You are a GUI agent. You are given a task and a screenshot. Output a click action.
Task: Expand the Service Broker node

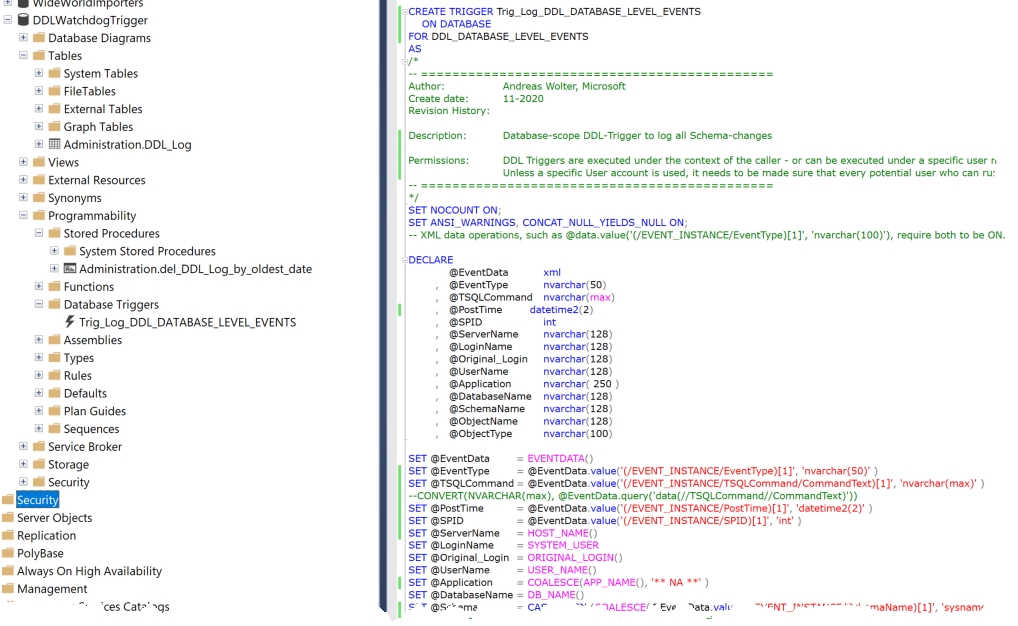23,446
